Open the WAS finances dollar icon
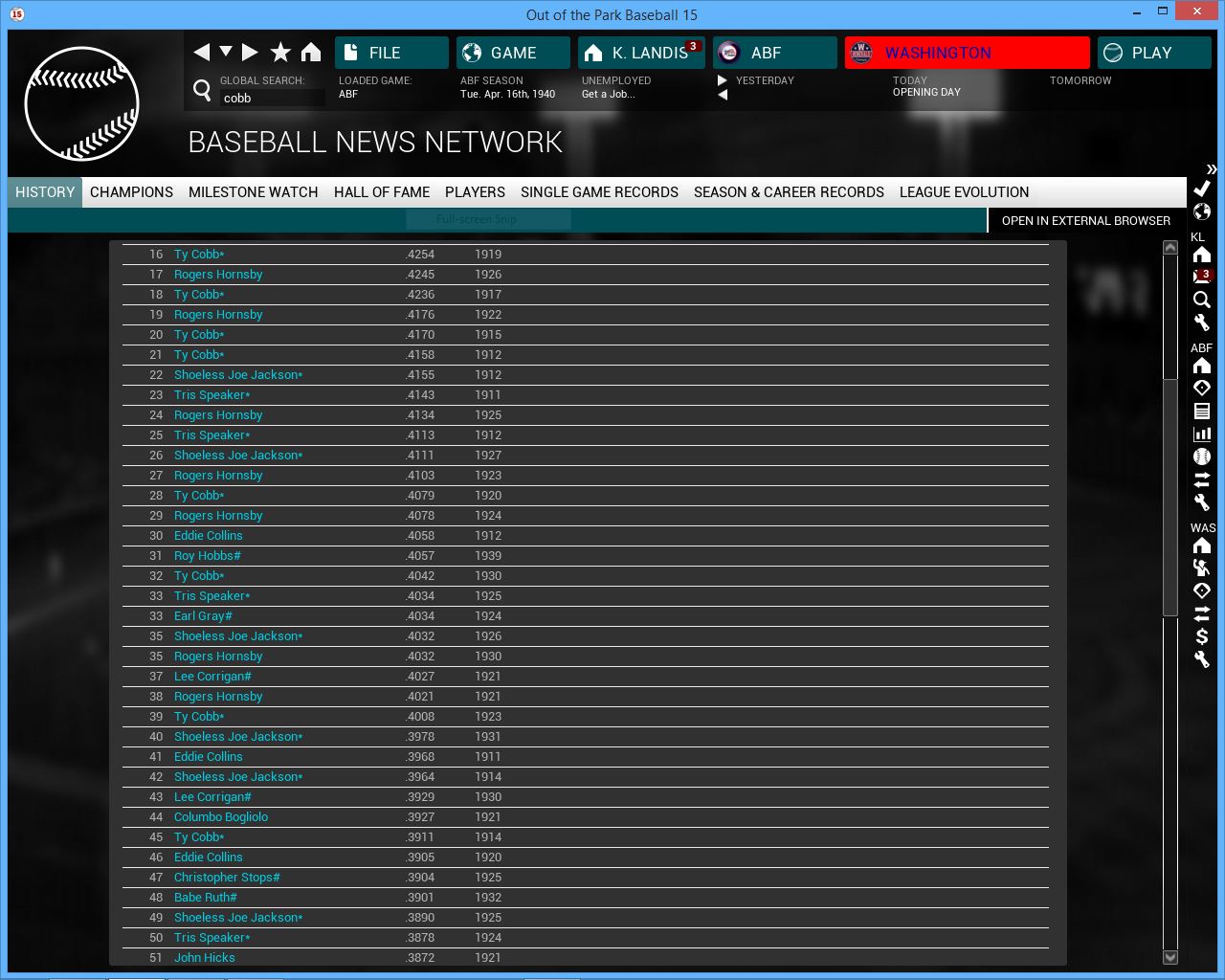 tap(1202, 636)
